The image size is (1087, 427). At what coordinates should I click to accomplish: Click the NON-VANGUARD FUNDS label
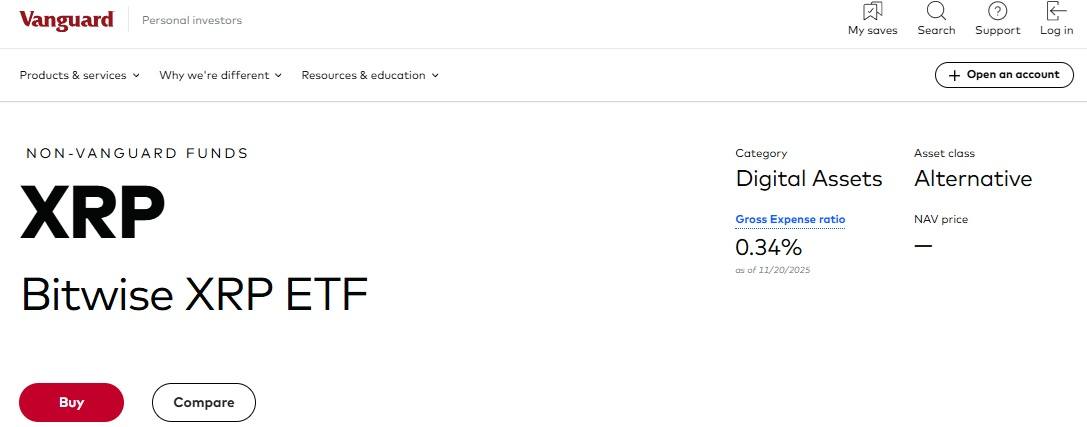click(x=137, y=153)
